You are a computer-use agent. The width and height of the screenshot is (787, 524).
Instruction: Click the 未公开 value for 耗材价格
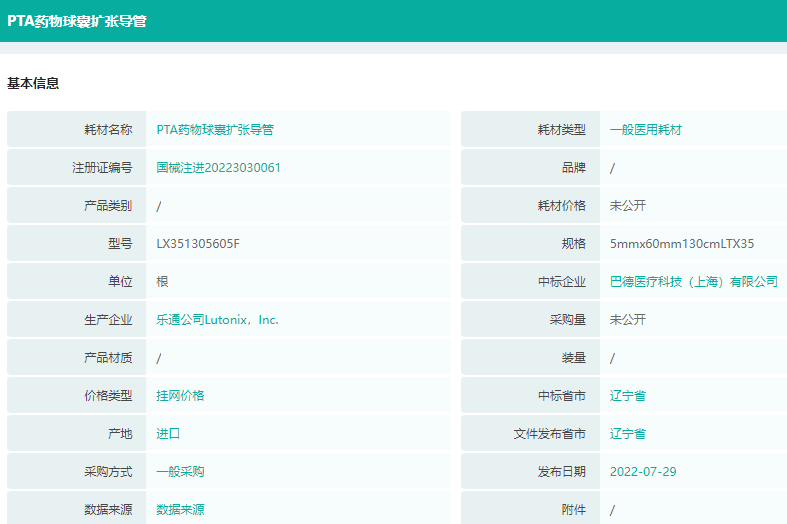click(x=627, y=206)
